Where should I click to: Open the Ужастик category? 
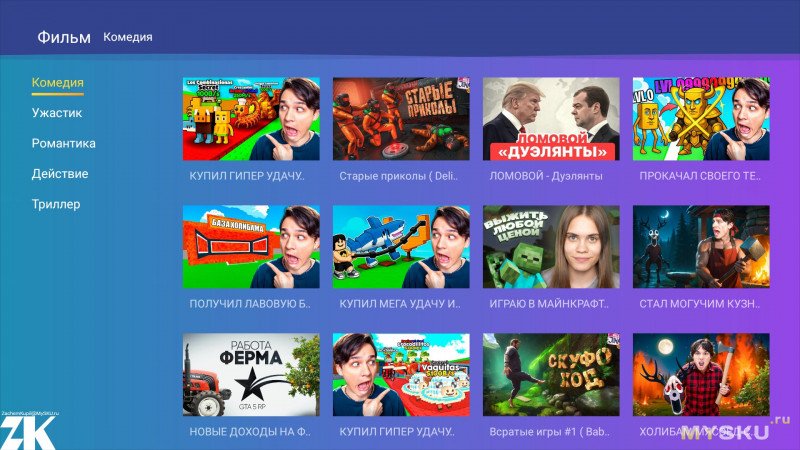(57, 113)
